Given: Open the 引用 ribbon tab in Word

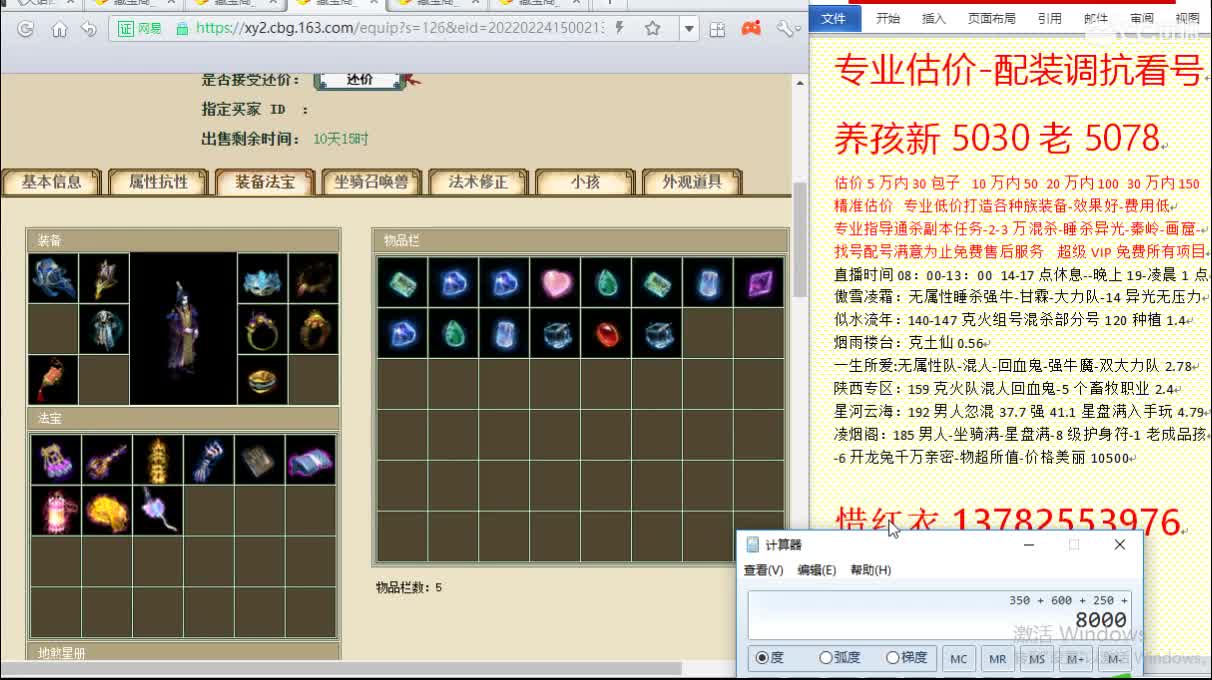Looking at the screenshot, I should click(x=1050, y=18).
